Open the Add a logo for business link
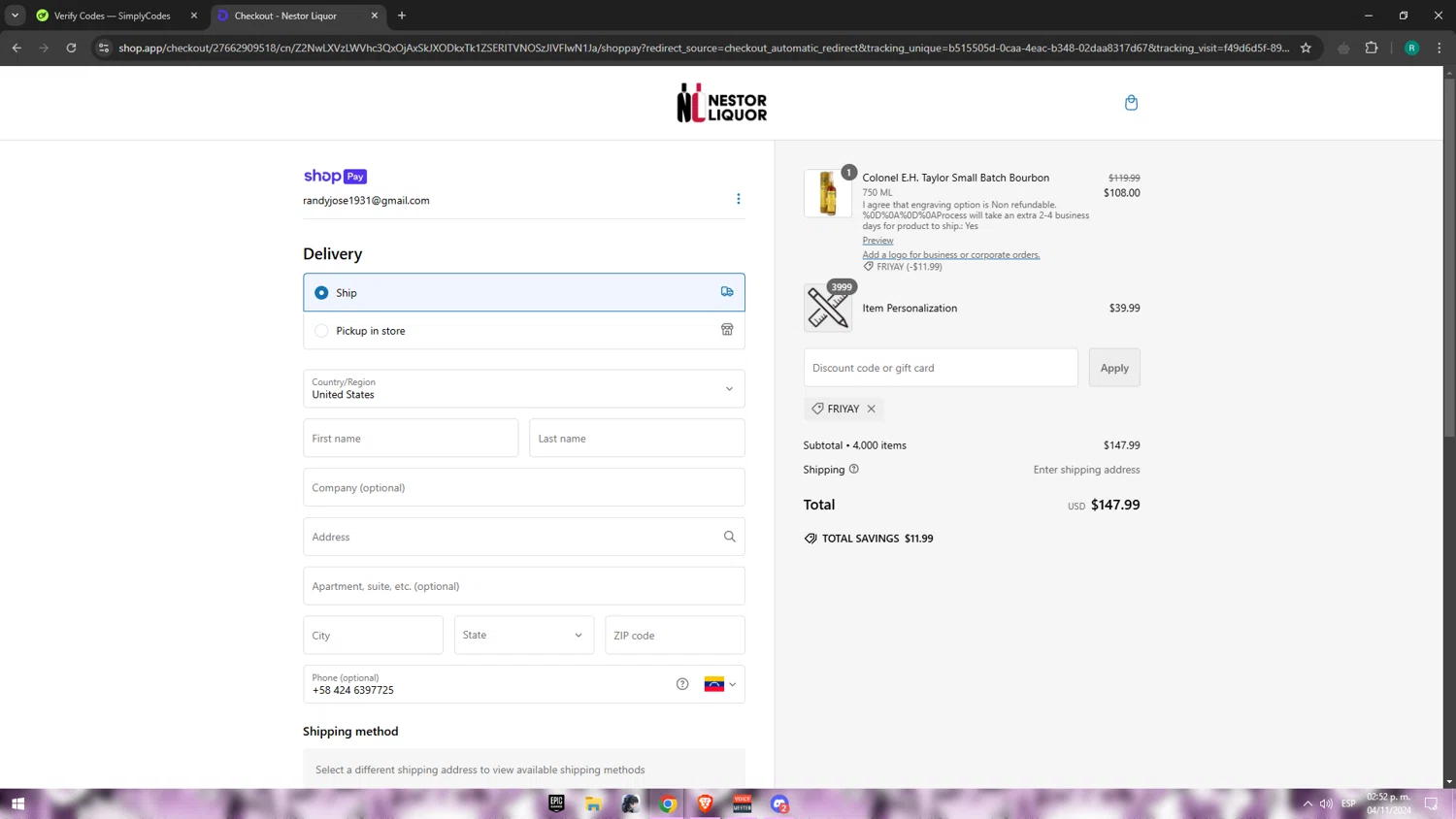This screenshot has width=1456, height=819. pyautogui.click(x=951, y=255)
